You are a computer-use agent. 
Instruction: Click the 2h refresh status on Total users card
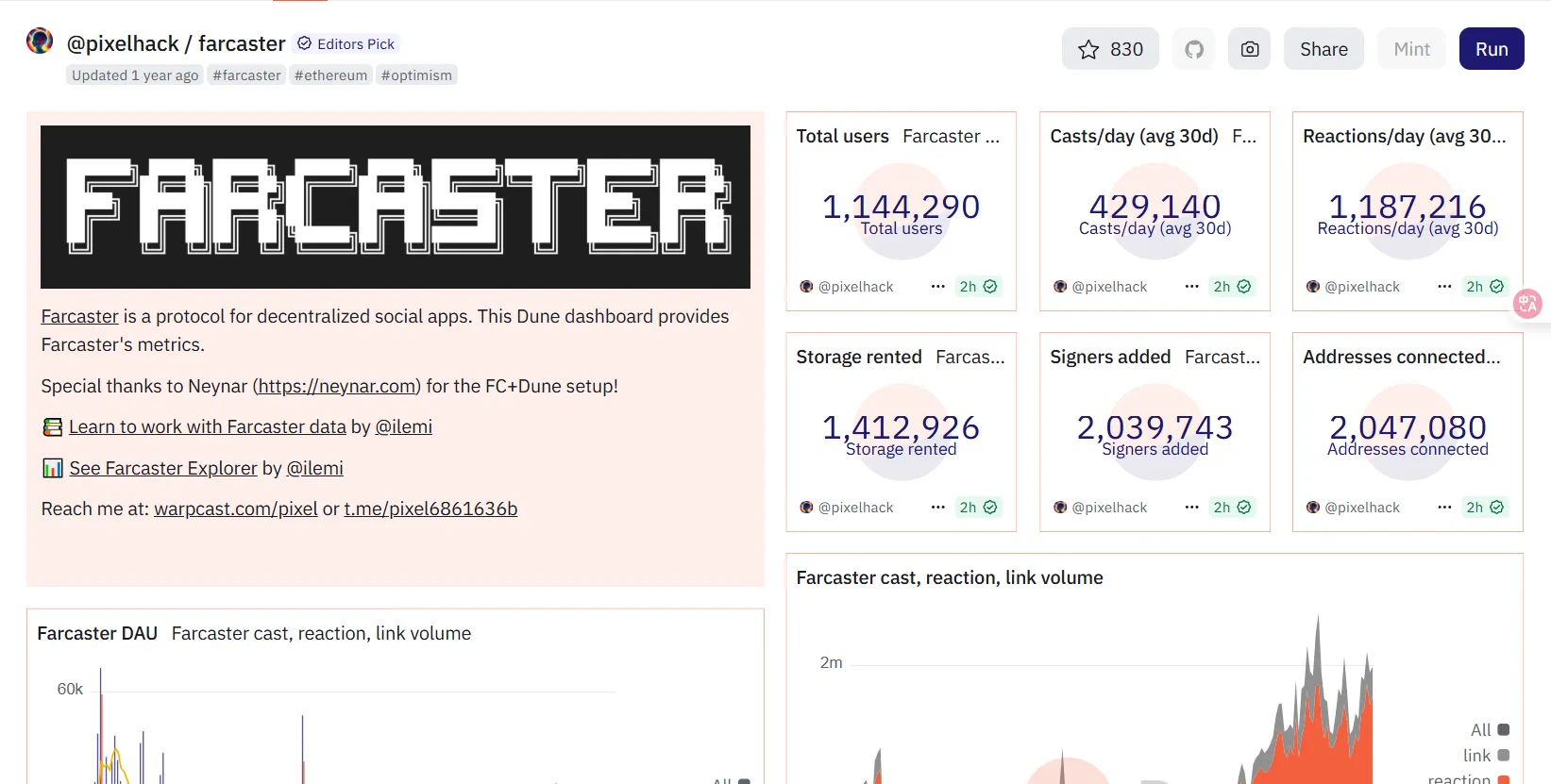click(978, 287)
